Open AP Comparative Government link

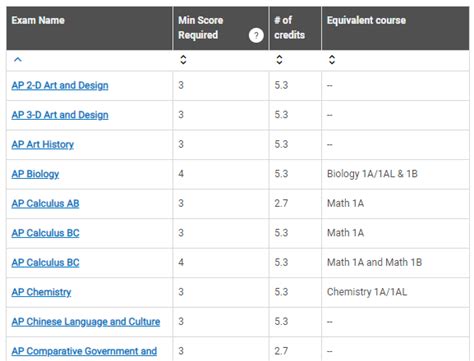[84, 351]
